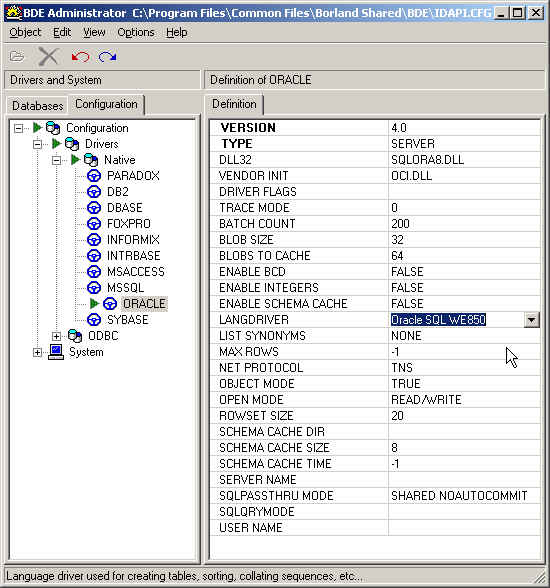This screenshot has width=550, height=588.
Task: Open the Object menu
Action: point(25,33)
